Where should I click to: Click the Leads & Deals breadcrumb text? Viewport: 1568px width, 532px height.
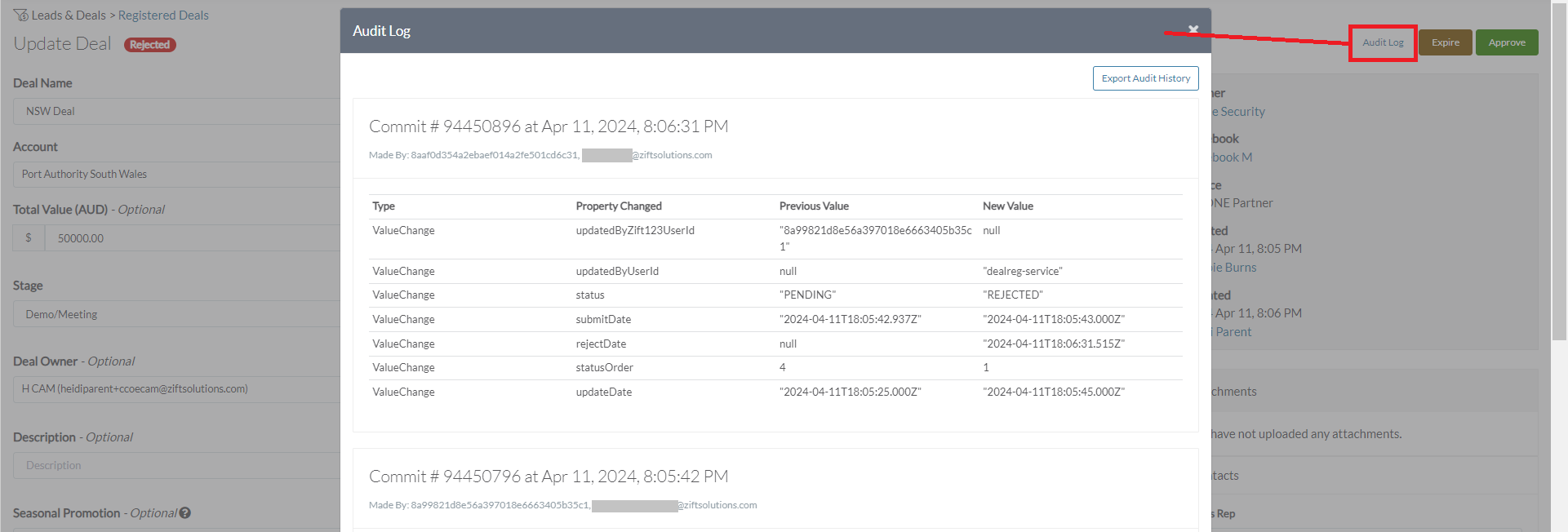[x=69, y=16]
